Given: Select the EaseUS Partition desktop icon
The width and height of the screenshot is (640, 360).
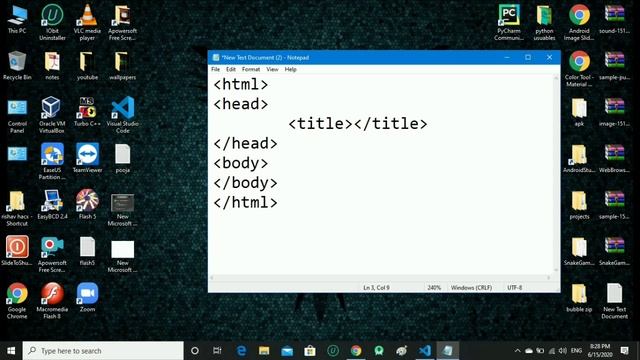Looking at the screenshot, I should click(52, 162).
